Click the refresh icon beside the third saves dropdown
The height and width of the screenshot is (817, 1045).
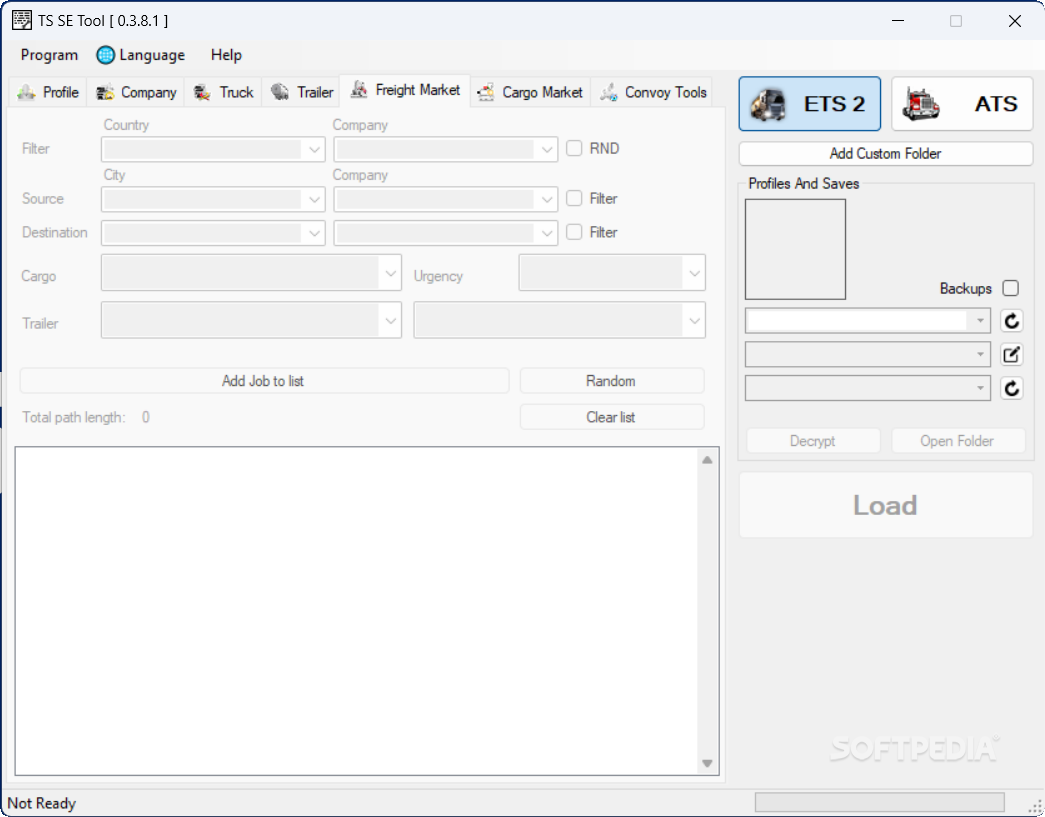[x=1011, y=388]
